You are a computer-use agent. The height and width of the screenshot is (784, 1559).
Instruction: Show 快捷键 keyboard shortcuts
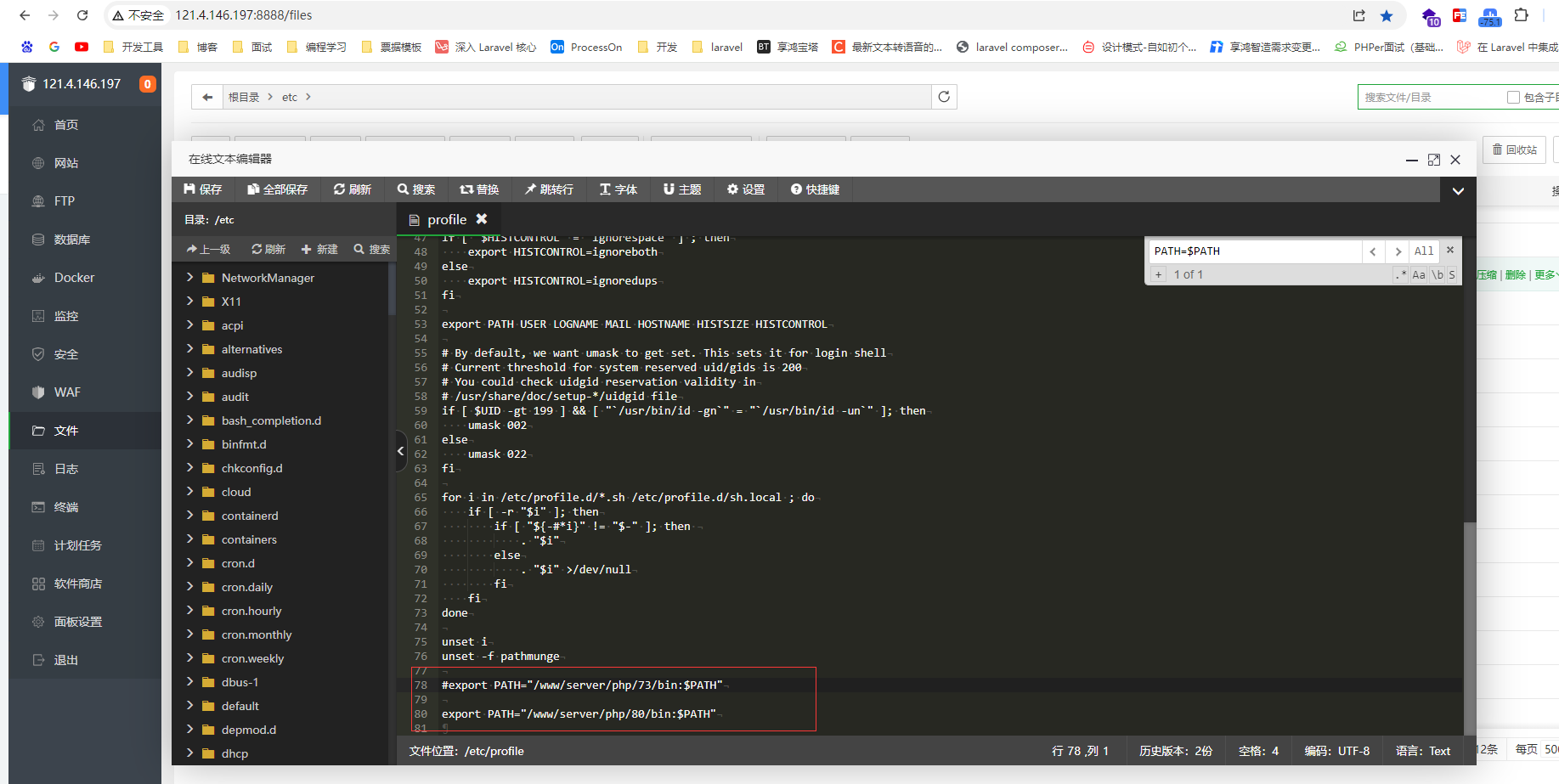pos(816,189)
